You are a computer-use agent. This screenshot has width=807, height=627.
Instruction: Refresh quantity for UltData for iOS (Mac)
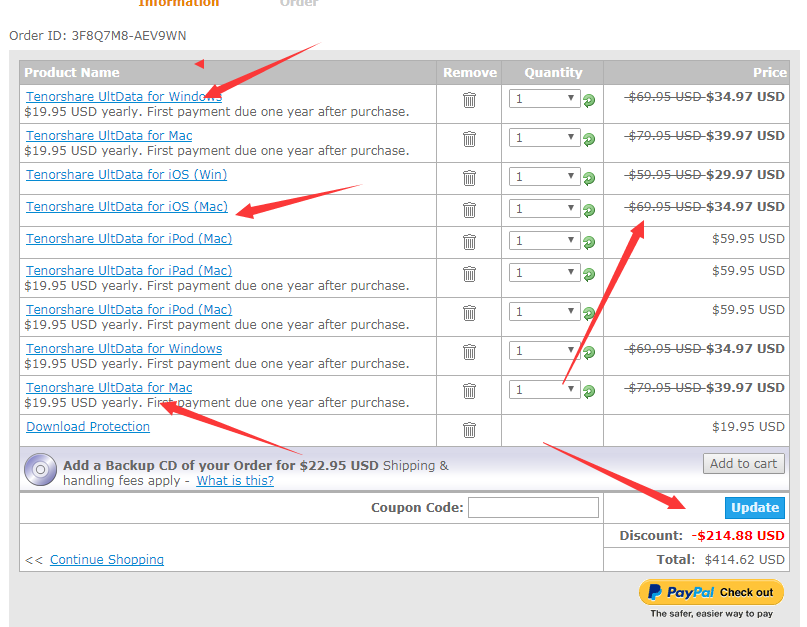589,210
